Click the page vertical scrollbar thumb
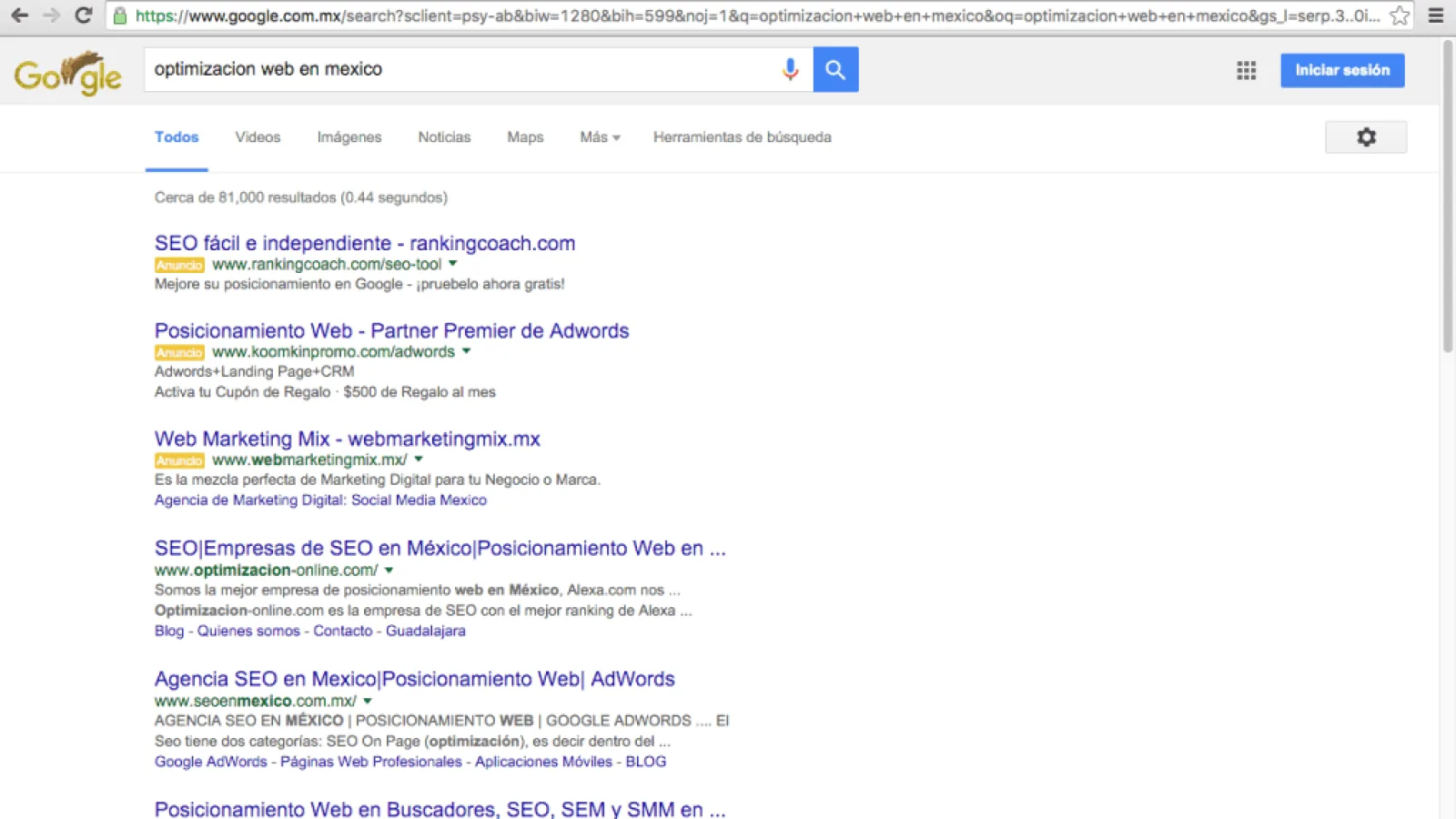The width and height of the screenshot is (1456, 819). click(1448, 197)
